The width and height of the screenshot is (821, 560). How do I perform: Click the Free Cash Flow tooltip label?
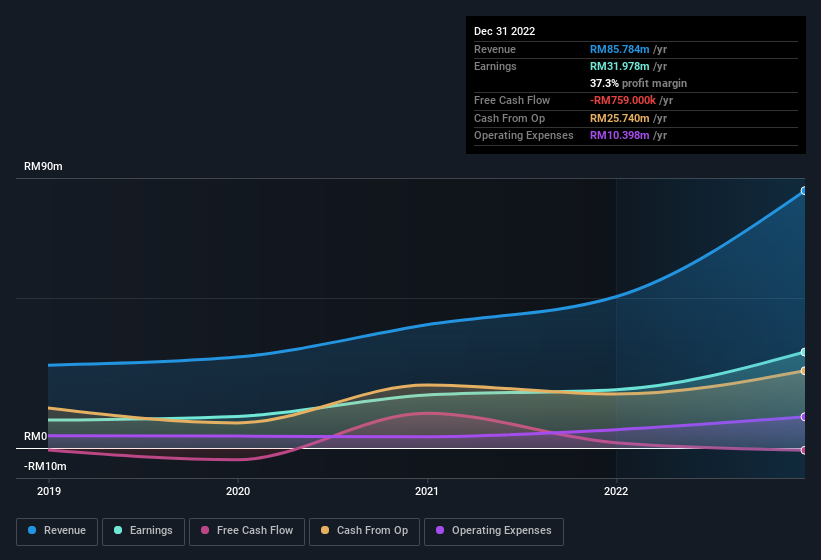[512, 100]
